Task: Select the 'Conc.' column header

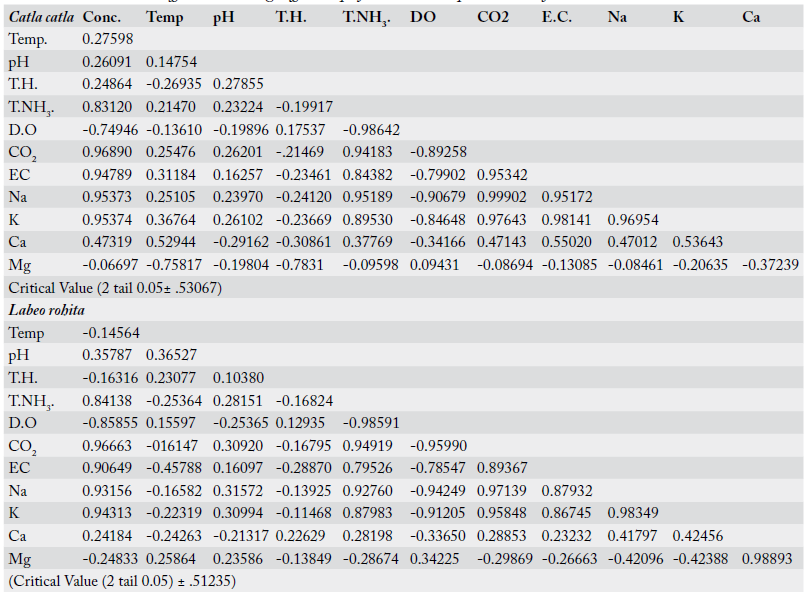Action: click(102, 17)
